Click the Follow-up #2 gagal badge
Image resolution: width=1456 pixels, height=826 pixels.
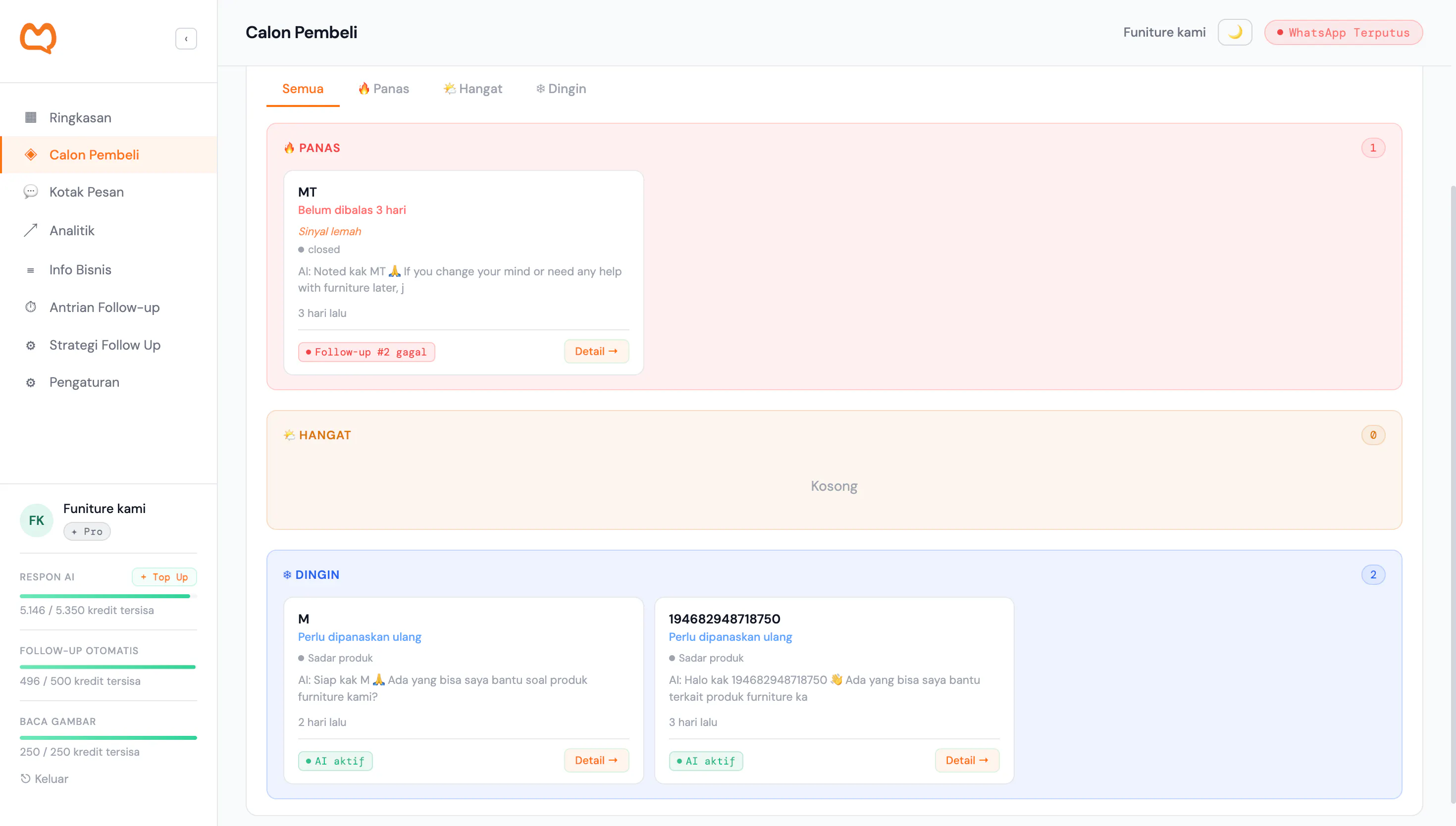[x=366, y=352]
